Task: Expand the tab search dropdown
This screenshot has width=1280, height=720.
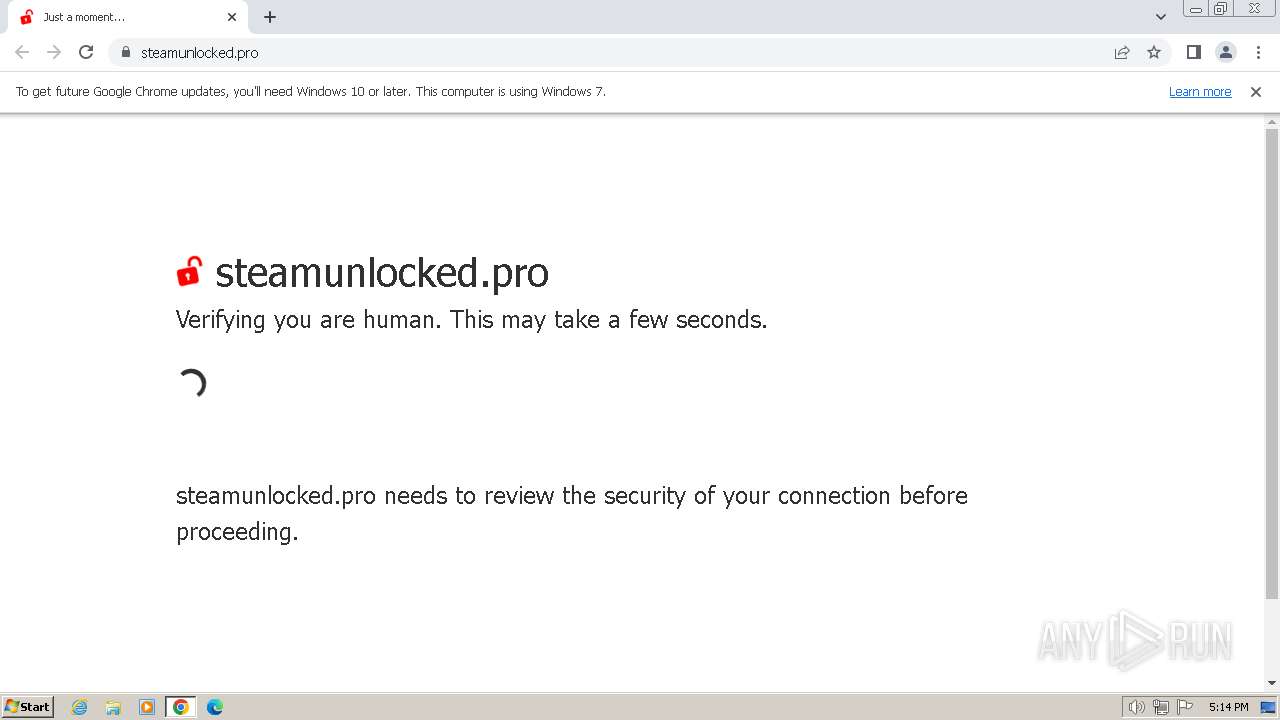Action: (1161, 17)
